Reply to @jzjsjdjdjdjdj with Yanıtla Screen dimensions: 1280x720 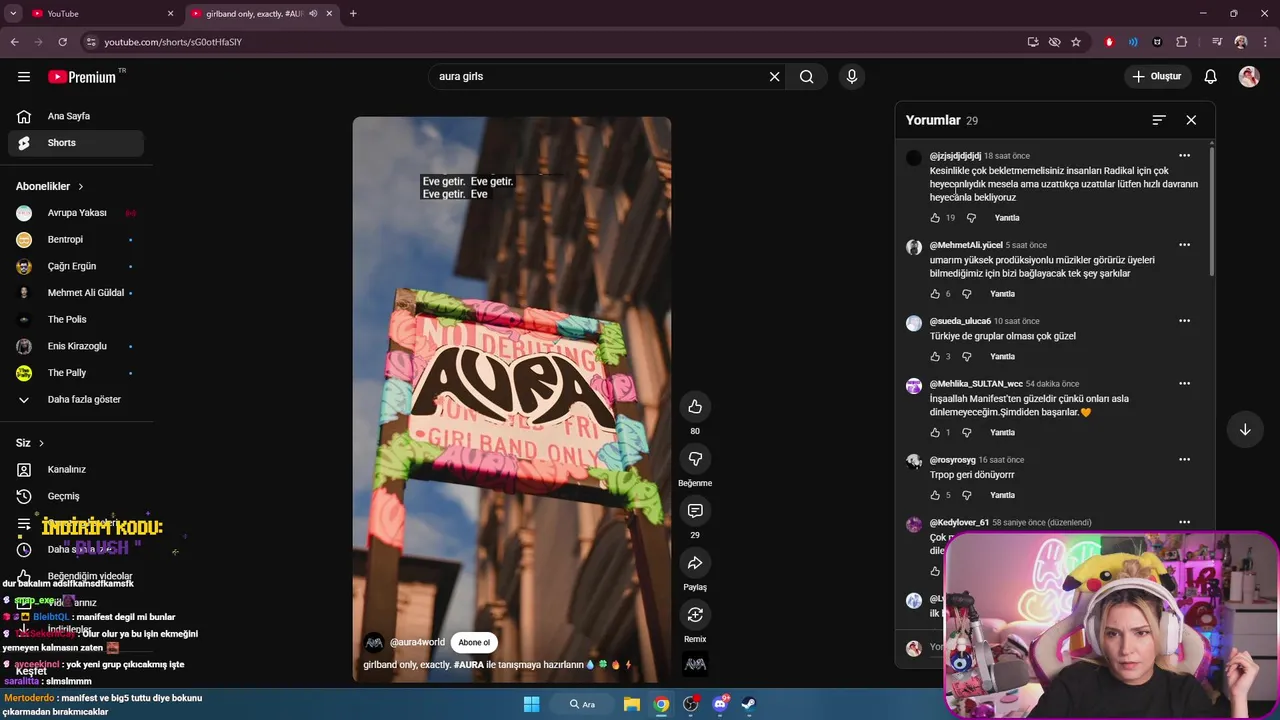[x=1007, y=218]
